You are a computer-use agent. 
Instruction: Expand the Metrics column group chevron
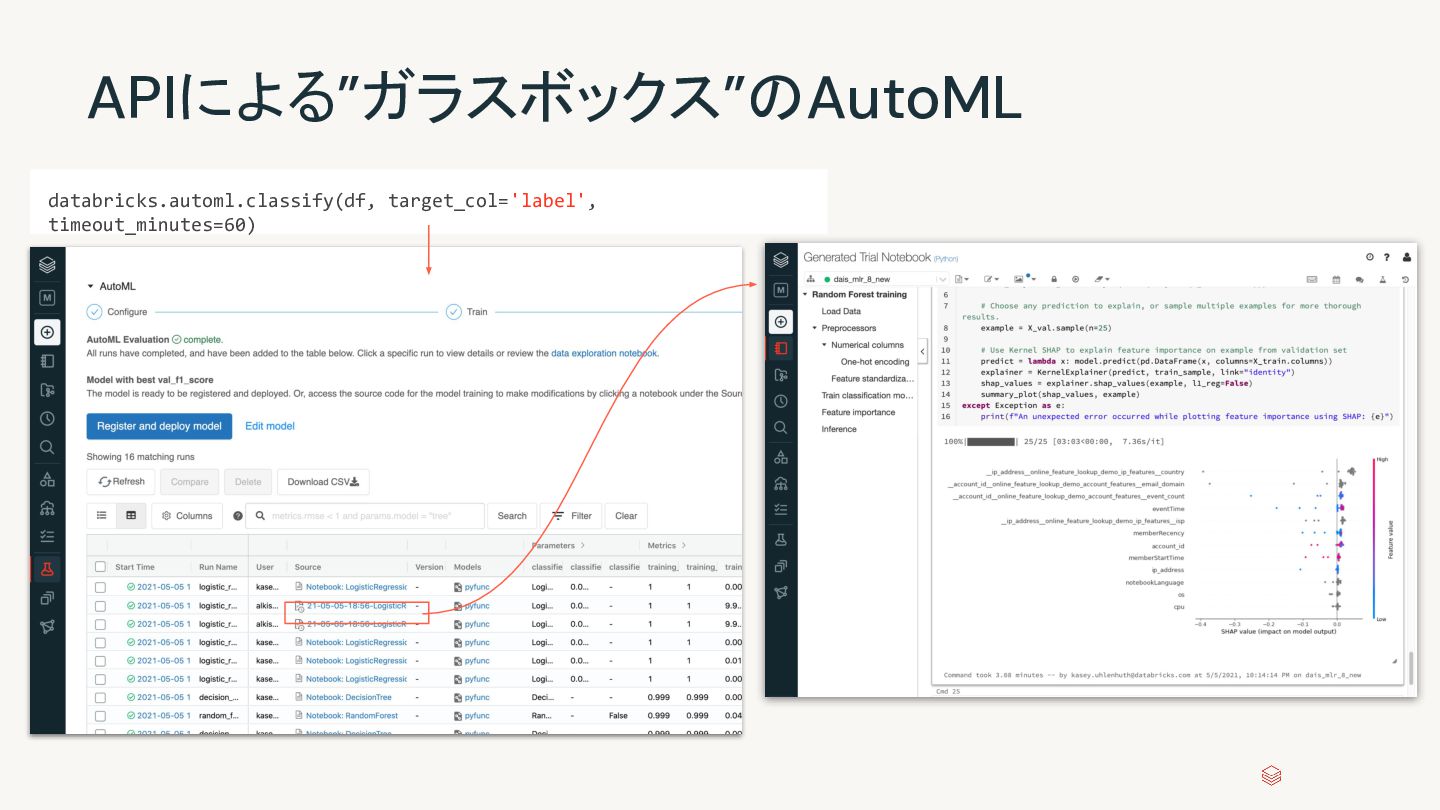tap(684, 546)
